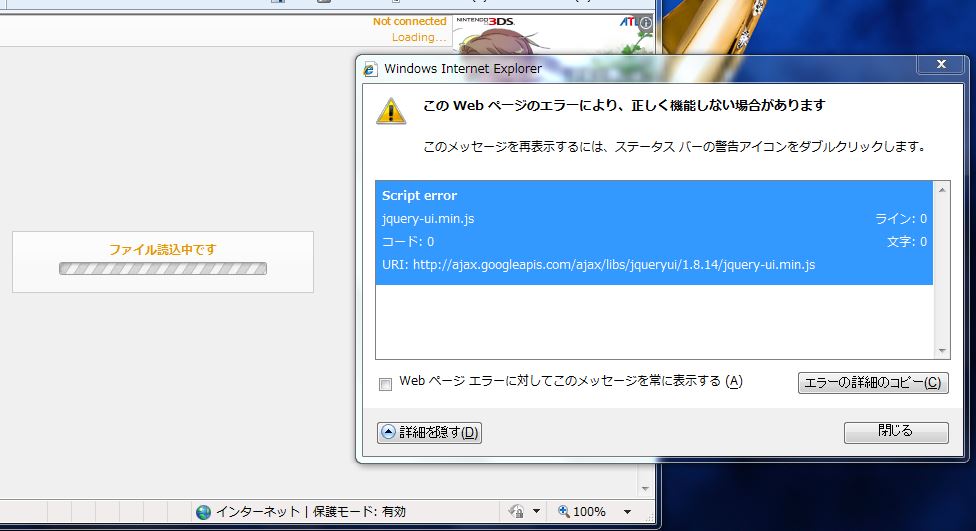Click the yellow warning triangle icon
The width and height of the screenshot is (976, 531).
click(x=391, y=111)
